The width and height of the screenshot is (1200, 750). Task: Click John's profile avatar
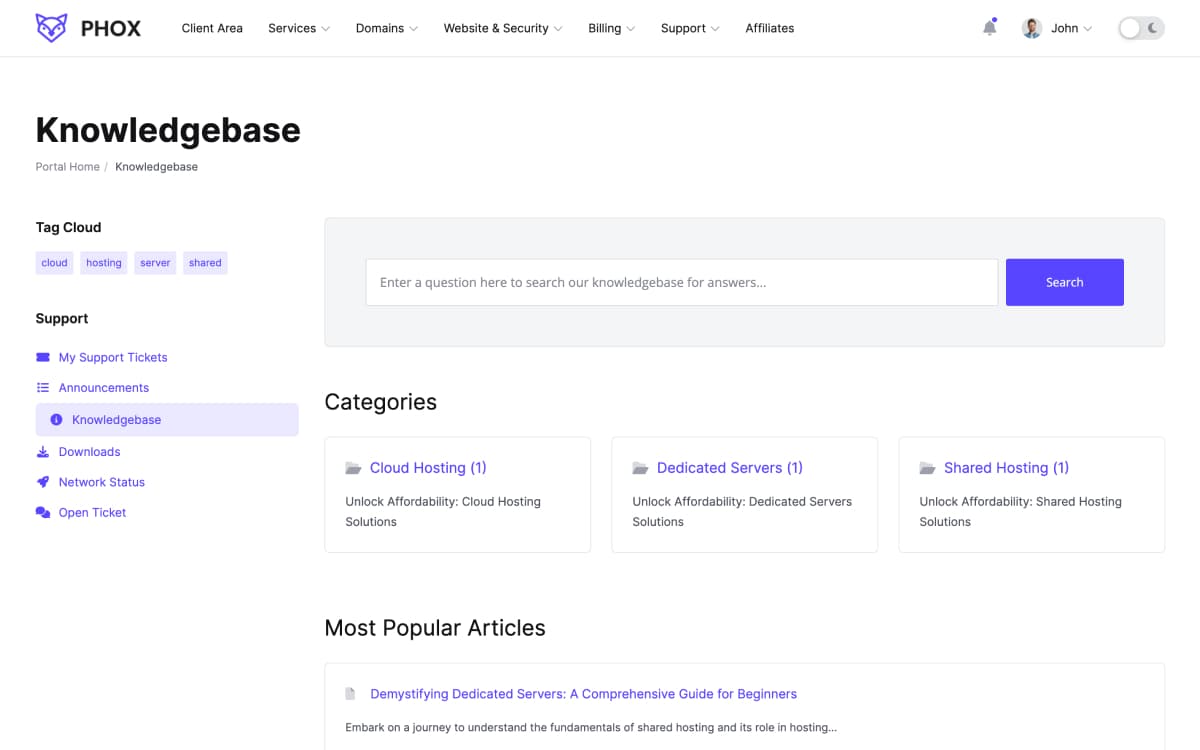coord(1032,28)
